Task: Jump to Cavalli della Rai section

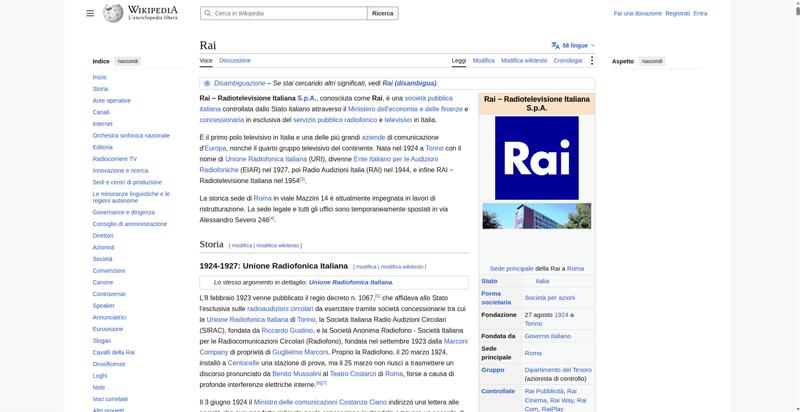Action: 114,352
